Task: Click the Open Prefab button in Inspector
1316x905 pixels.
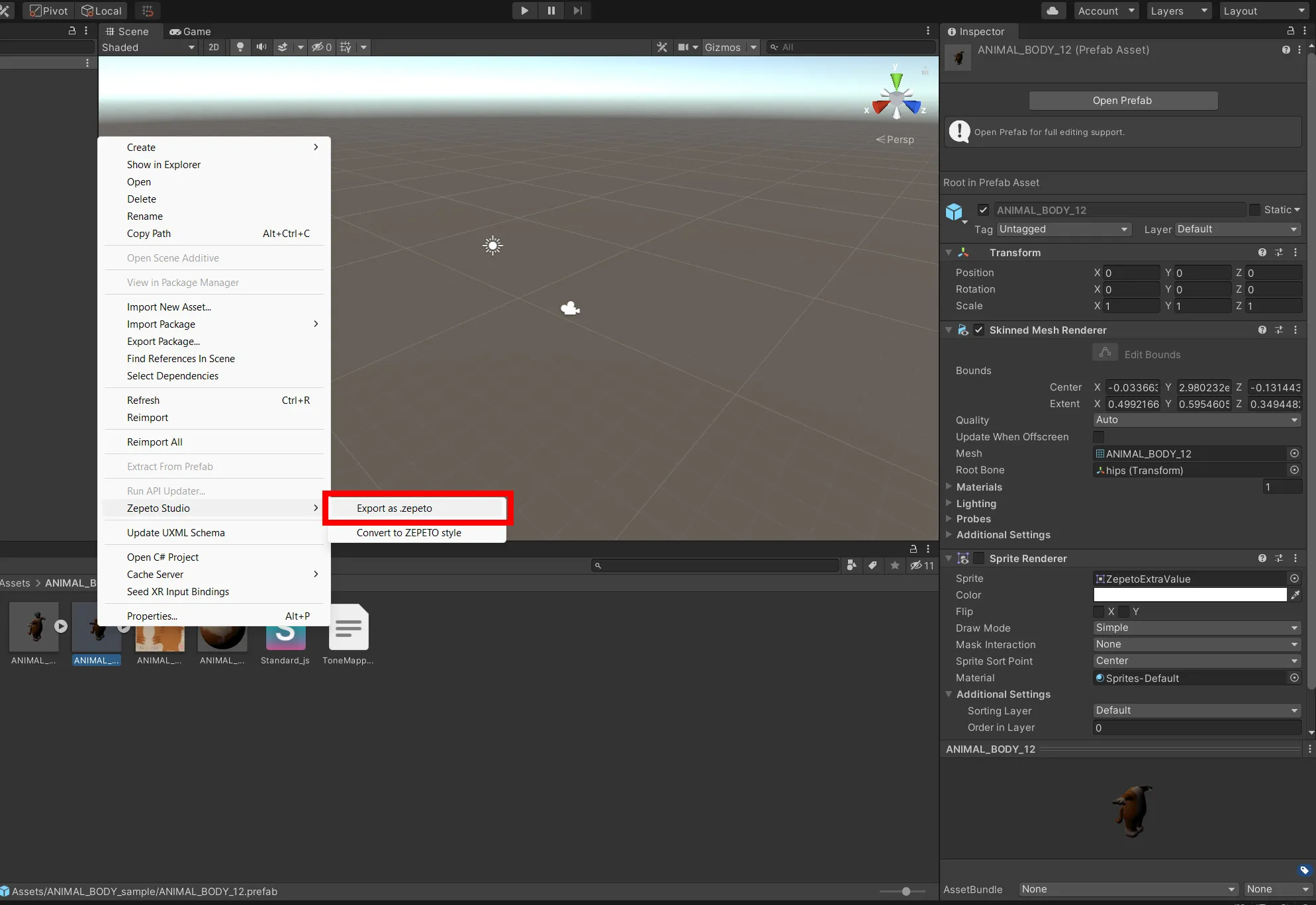Action: click(1123, 100)
